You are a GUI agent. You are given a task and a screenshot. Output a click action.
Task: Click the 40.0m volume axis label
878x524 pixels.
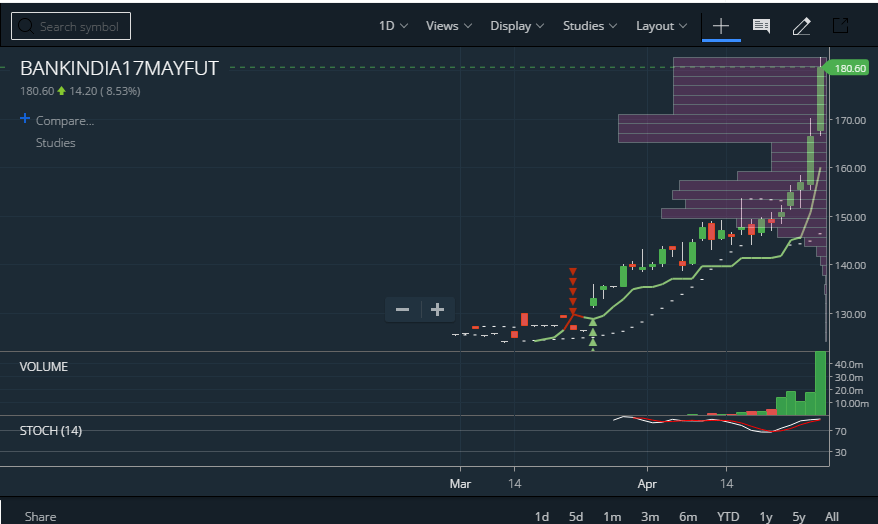849,364
